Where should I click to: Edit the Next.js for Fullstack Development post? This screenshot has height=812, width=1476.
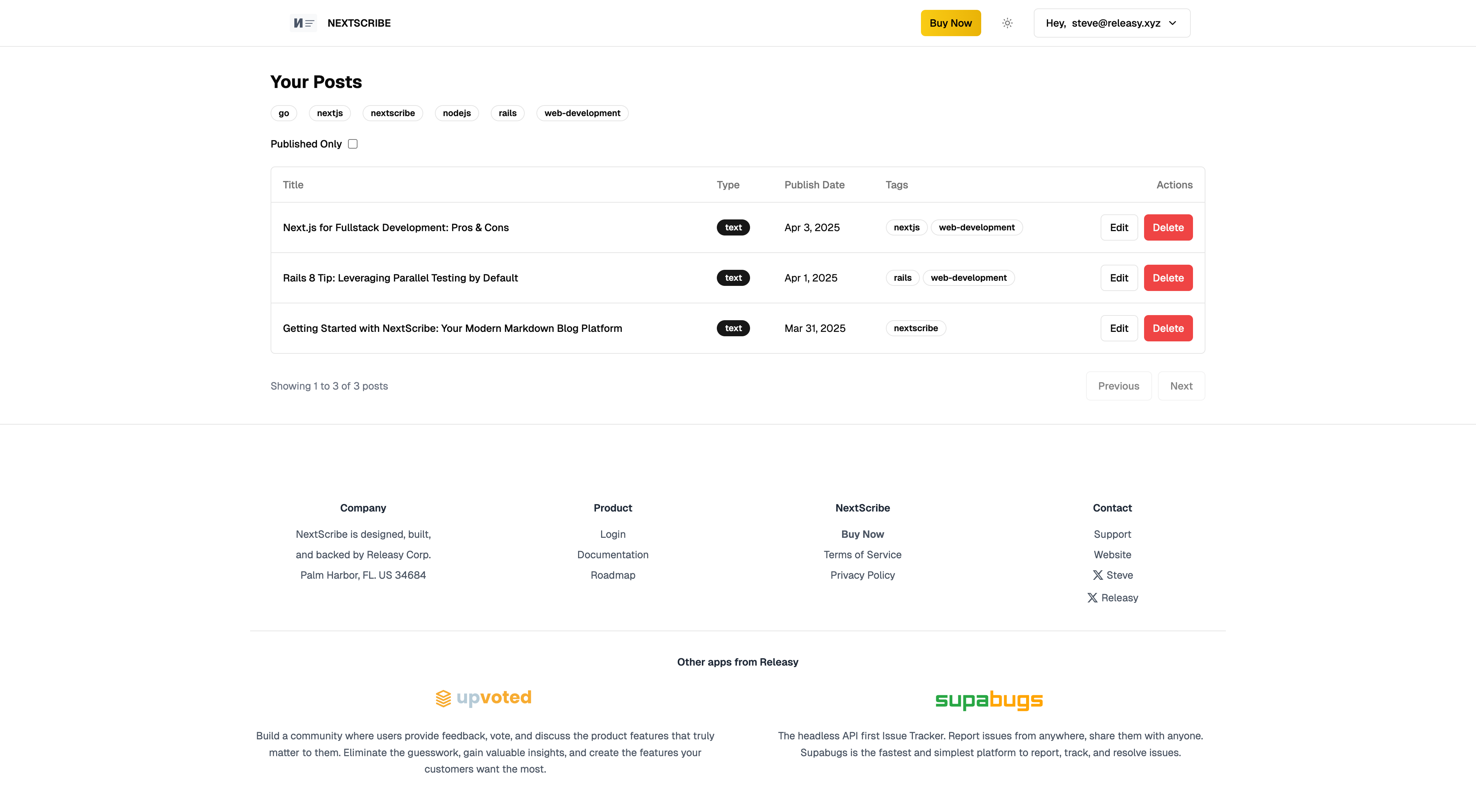pyautogui.click(x=1119, y=227)
